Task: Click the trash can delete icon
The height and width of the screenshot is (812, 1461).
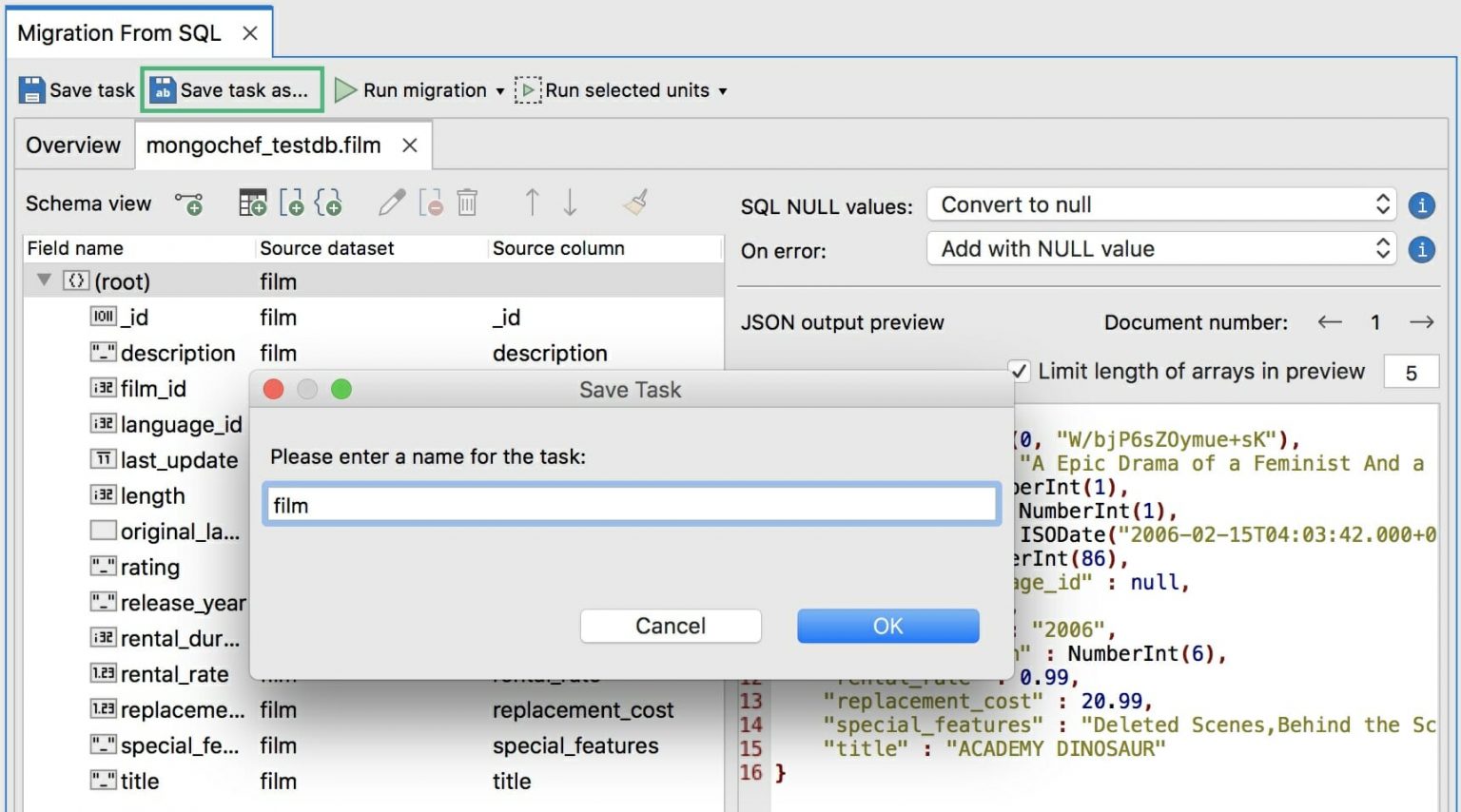Action: click(x=467, y=203)
